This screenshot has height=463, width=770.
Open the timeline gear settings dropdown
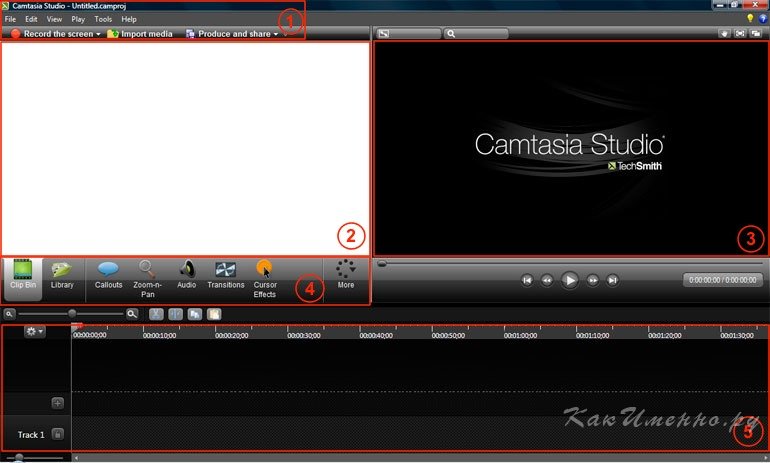coord(34,331)
